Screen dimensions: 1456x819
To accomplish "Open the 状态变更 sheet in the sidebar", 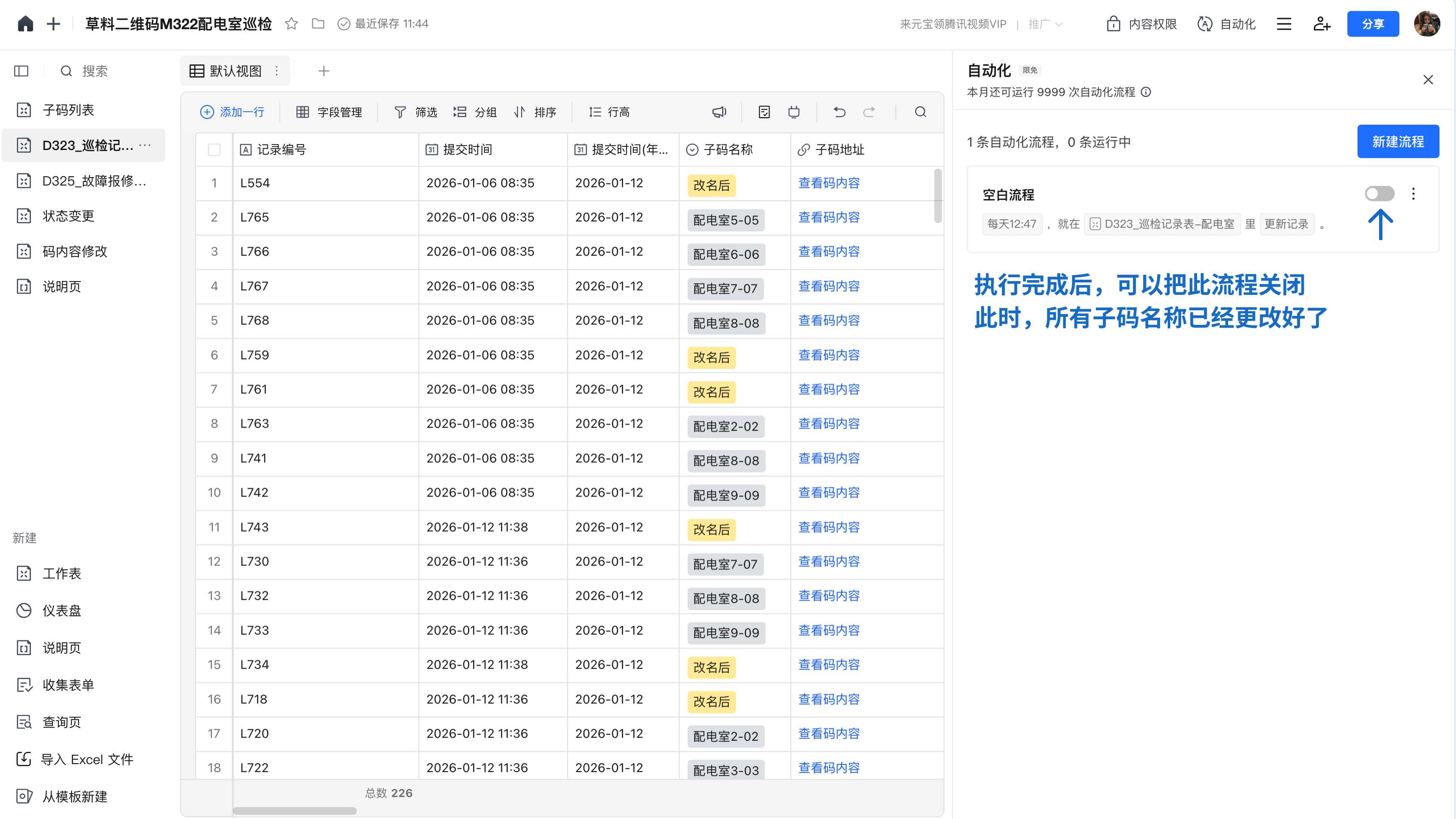I will pyautogui.click(x=68, y=216).
